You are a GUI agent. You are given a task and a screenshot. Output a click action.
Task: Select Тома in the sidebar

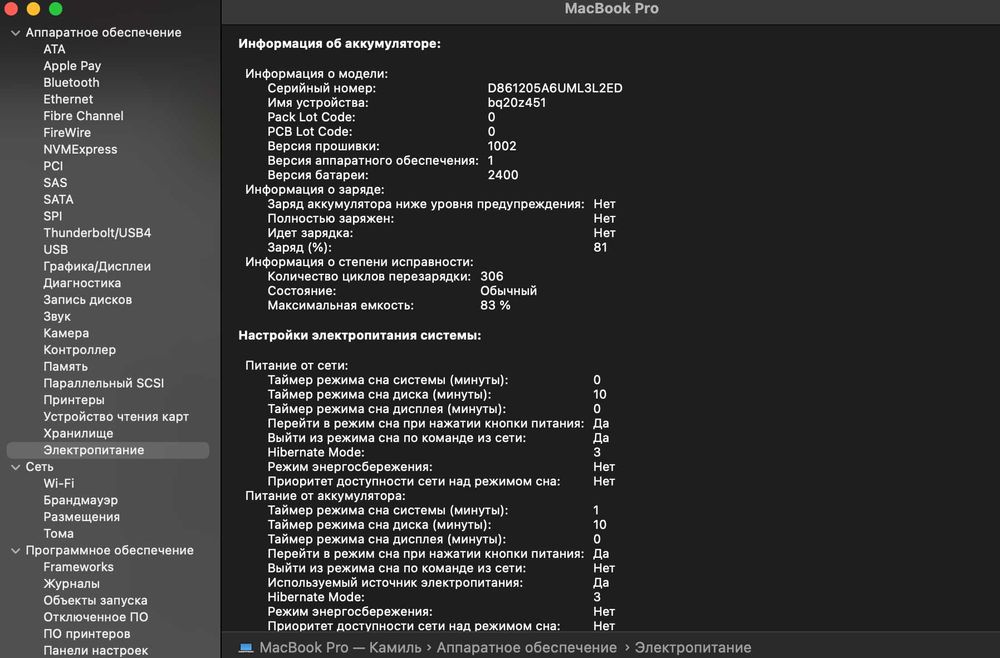pyautogui.click(x=58, y=534)
